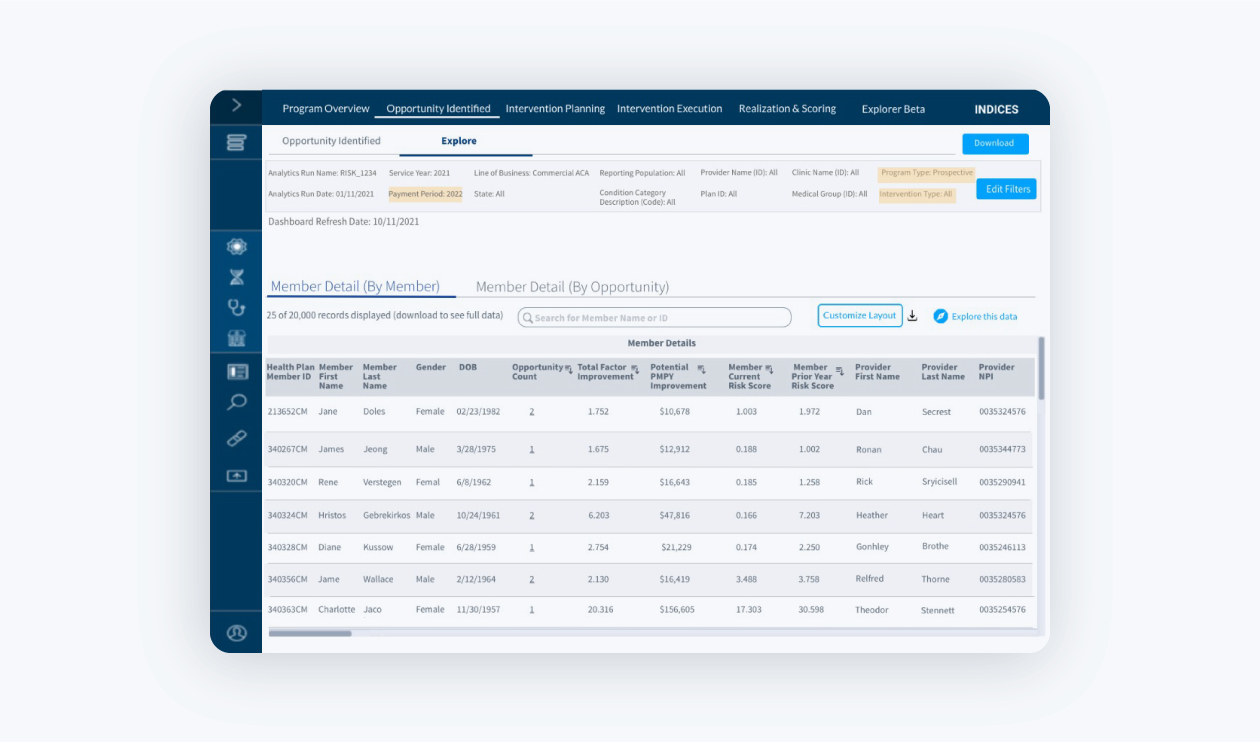Viewport: 1260px width, 742px height.
Task: Click the magnifying glass sidebar icon
Action: coord(237,403)
